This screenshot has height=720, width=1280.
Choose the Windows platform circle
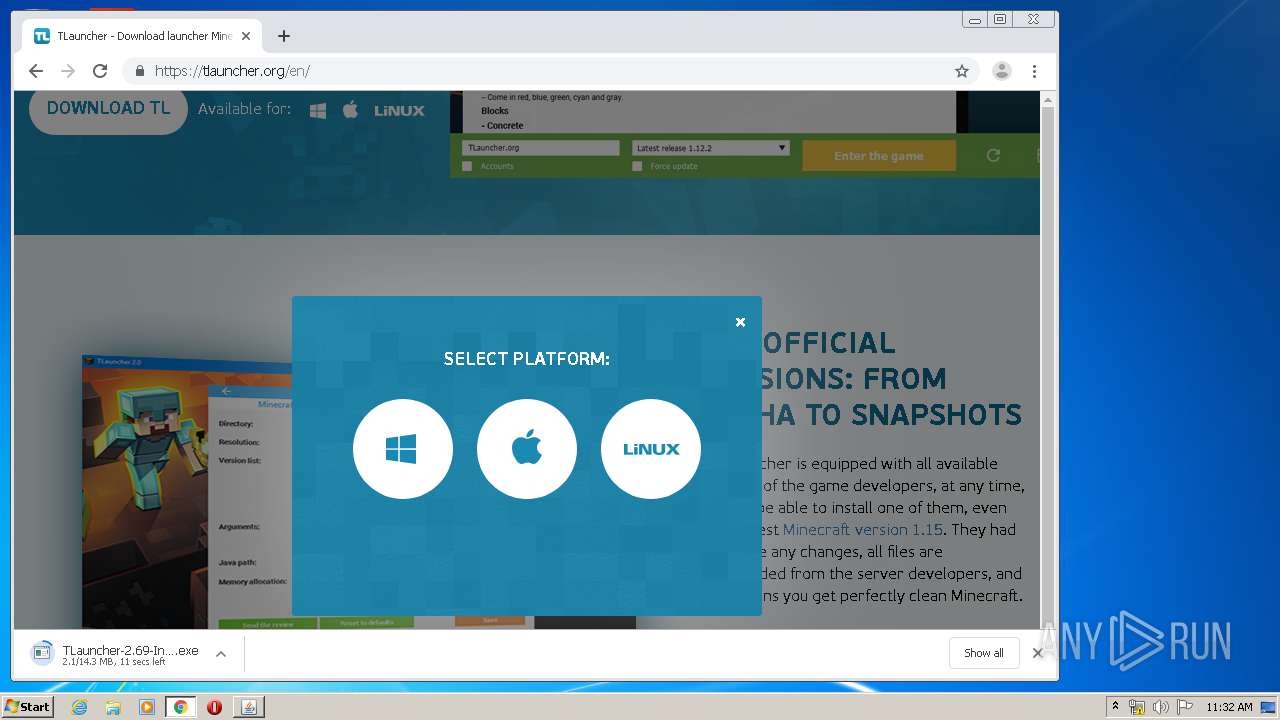(403, 449)
